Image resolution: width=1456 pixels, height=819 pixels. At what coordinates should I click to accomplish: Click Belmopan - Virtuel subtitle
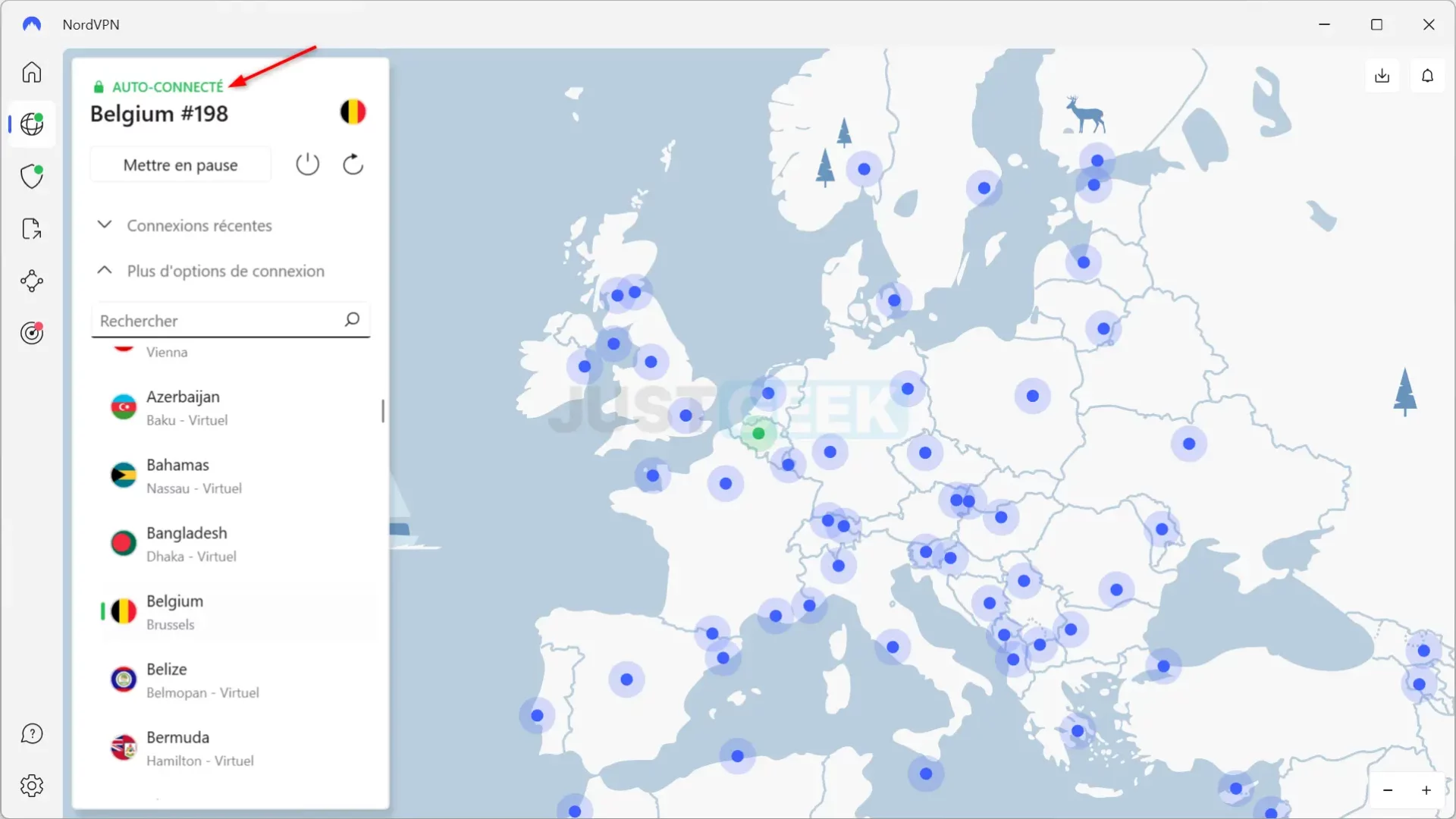tap(202, 693)
